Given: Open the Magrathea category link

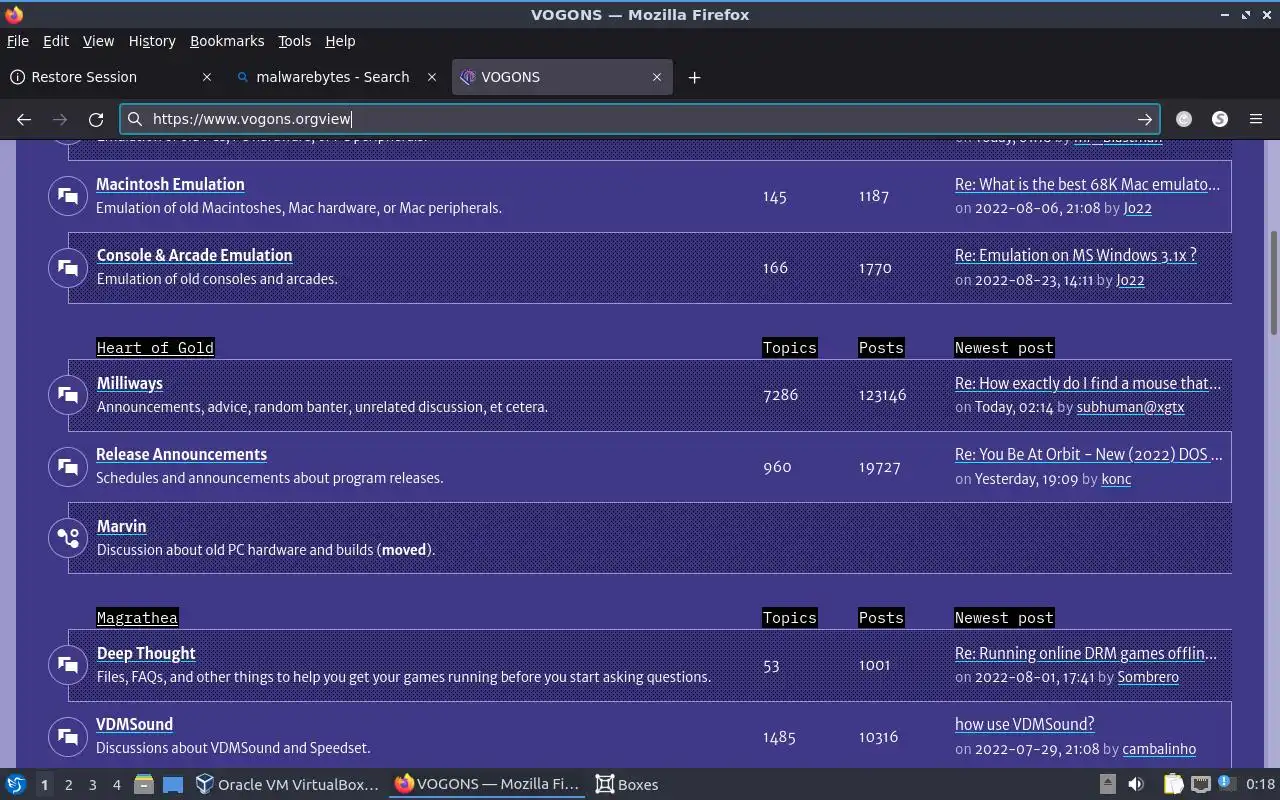Looking at the screenshot, I should [x=137, y=618].
